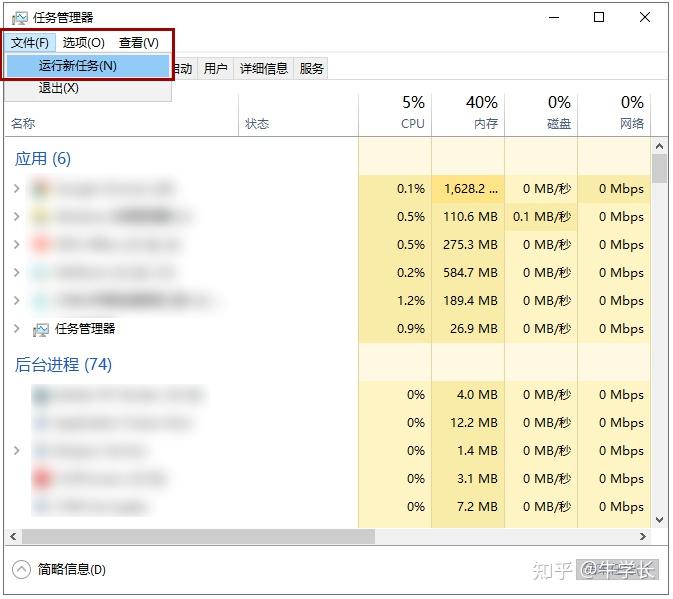673x599 pixels.
Task: Click the Task Manager icon in title bar
Action: [x=19, y=17]
